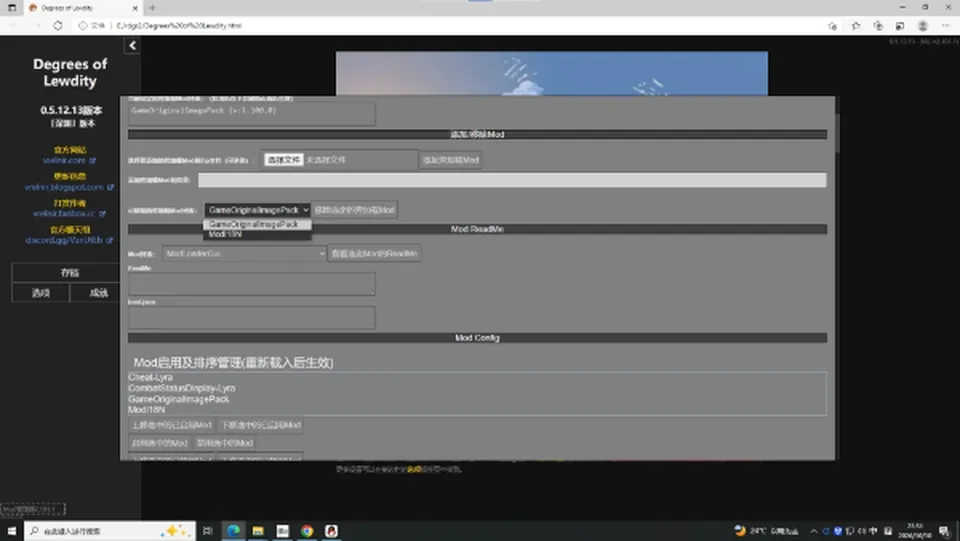
Task: Open the notification center icon
Action: click(944, 531)
